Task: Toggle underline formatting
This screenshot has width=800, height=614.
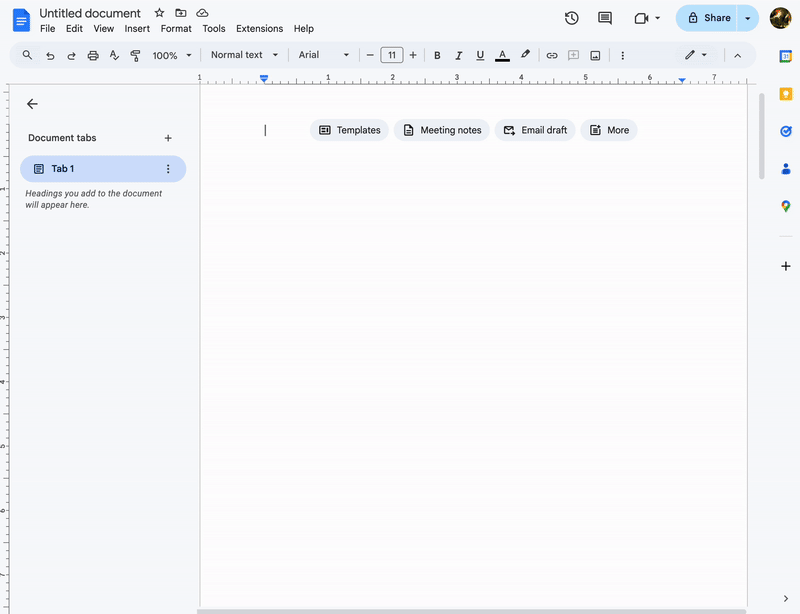Action: (480, 56)
